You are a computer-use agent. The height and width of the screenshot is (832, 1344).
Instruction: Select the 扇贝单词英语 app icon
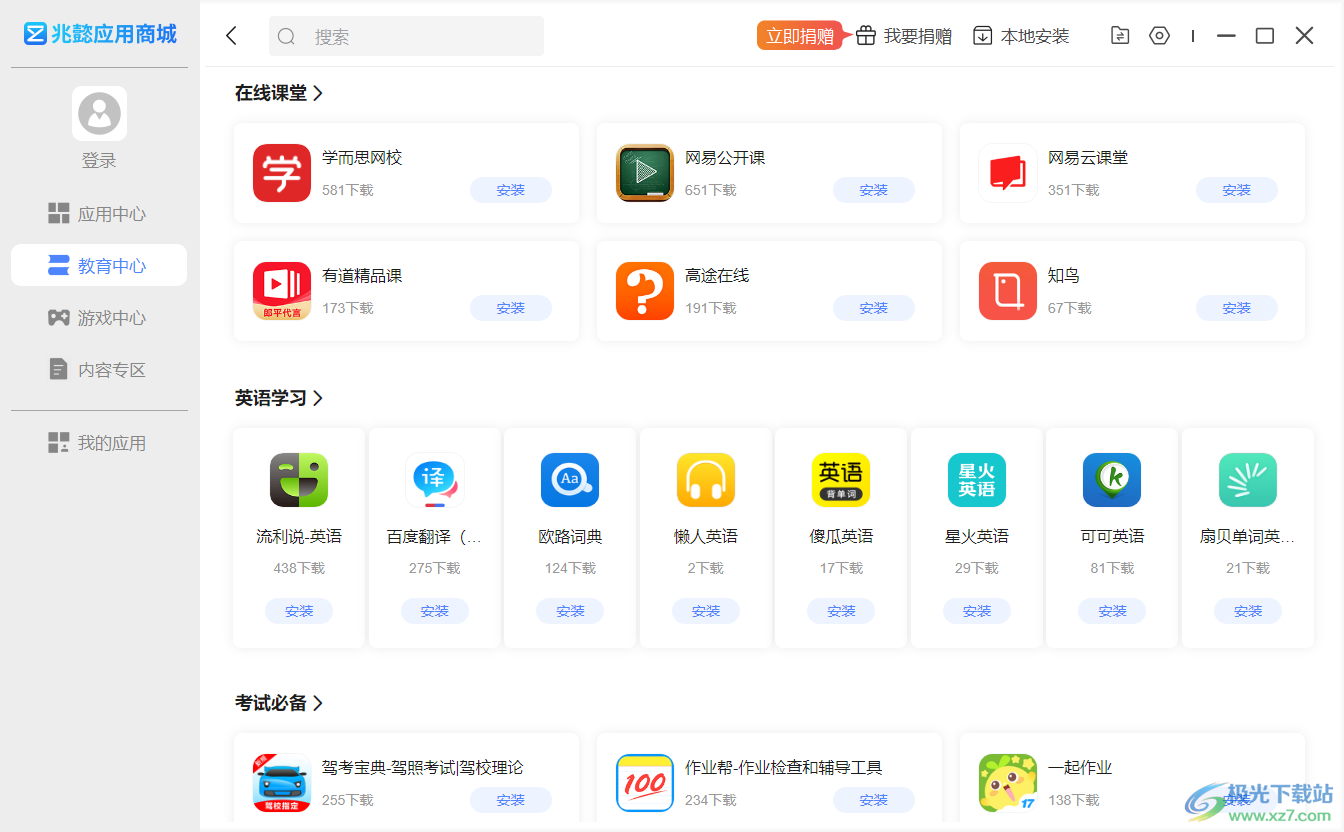click(x=1248, y=480)
